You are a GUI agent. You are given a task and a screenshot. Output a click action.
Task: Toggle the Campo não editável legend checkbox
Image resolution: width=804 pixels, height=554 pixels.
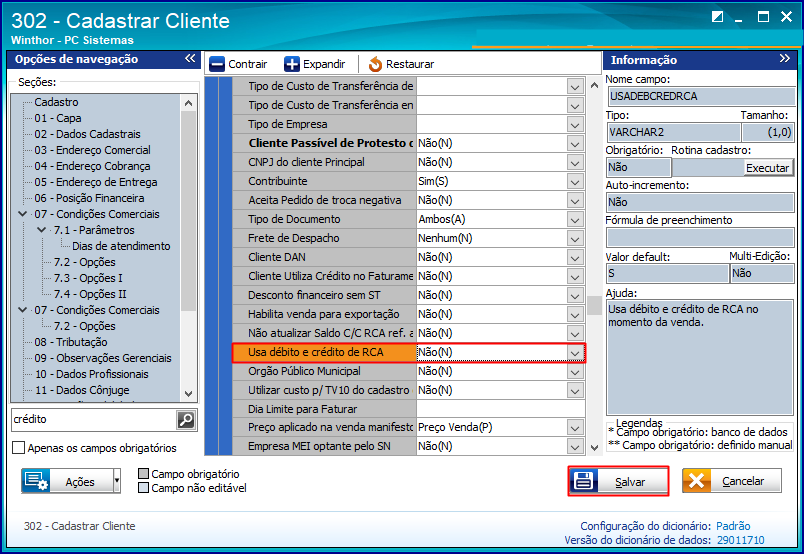click(144, 487)
